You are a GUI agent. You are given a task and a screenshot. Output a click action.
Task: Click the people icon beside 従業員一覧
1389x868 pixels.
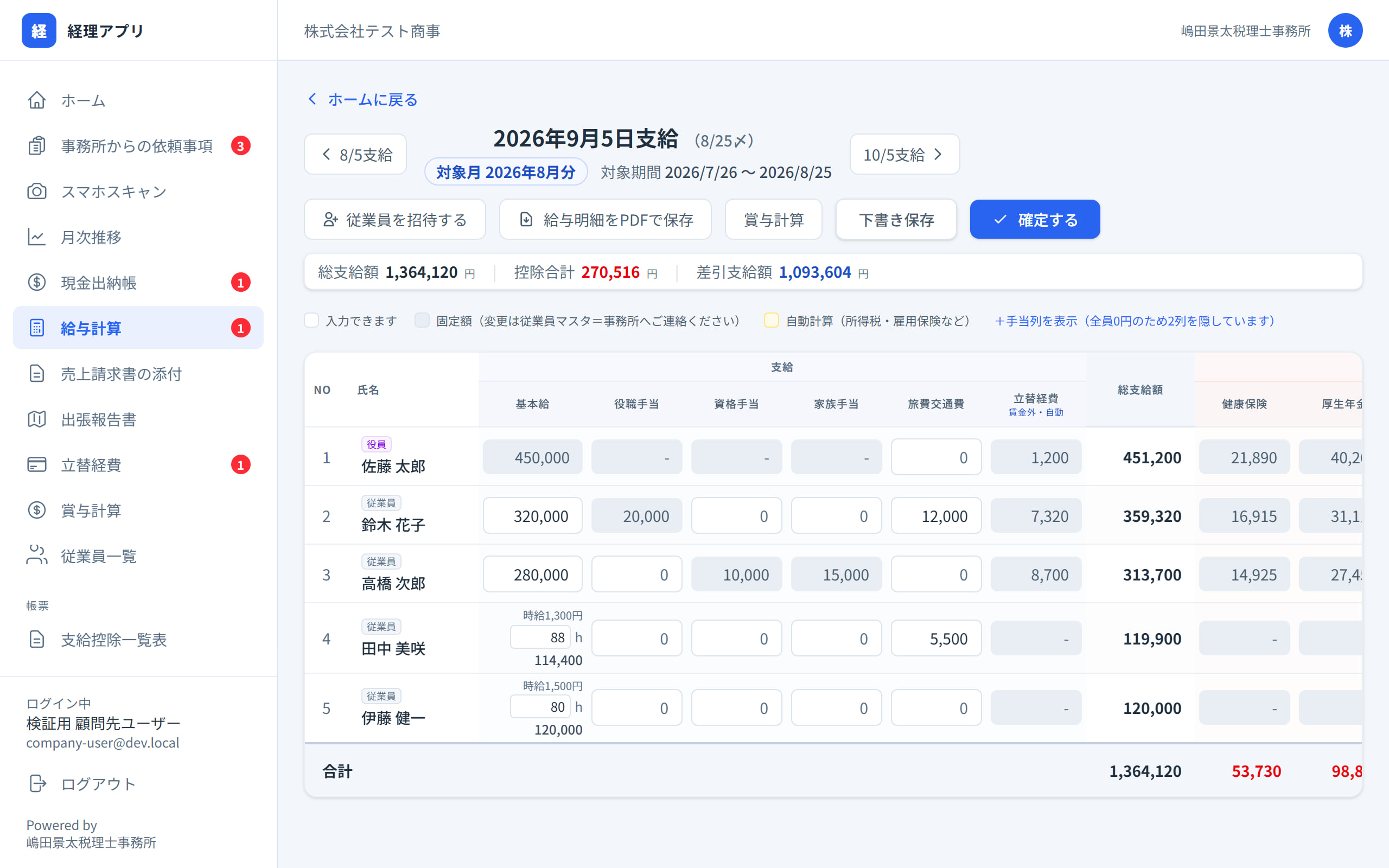[37, 556]
